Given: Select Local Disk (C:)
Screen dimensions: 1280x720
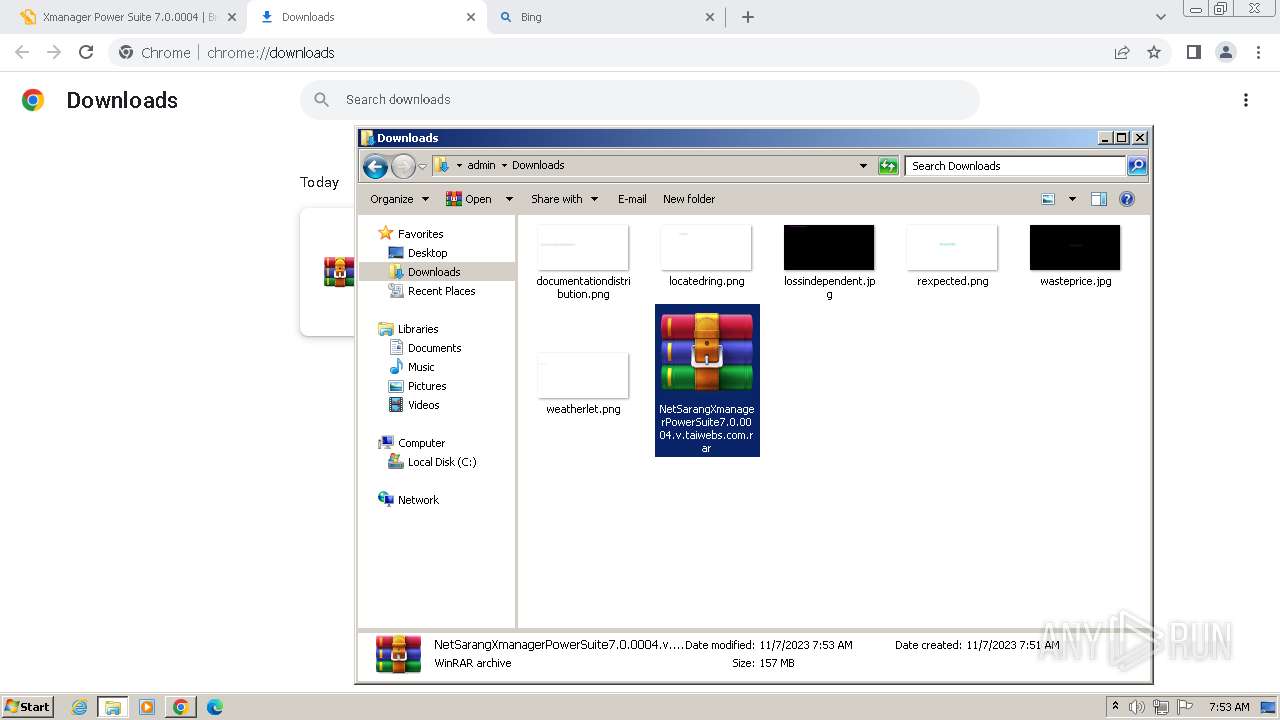Looking at the screenshot, I should 442,462.
